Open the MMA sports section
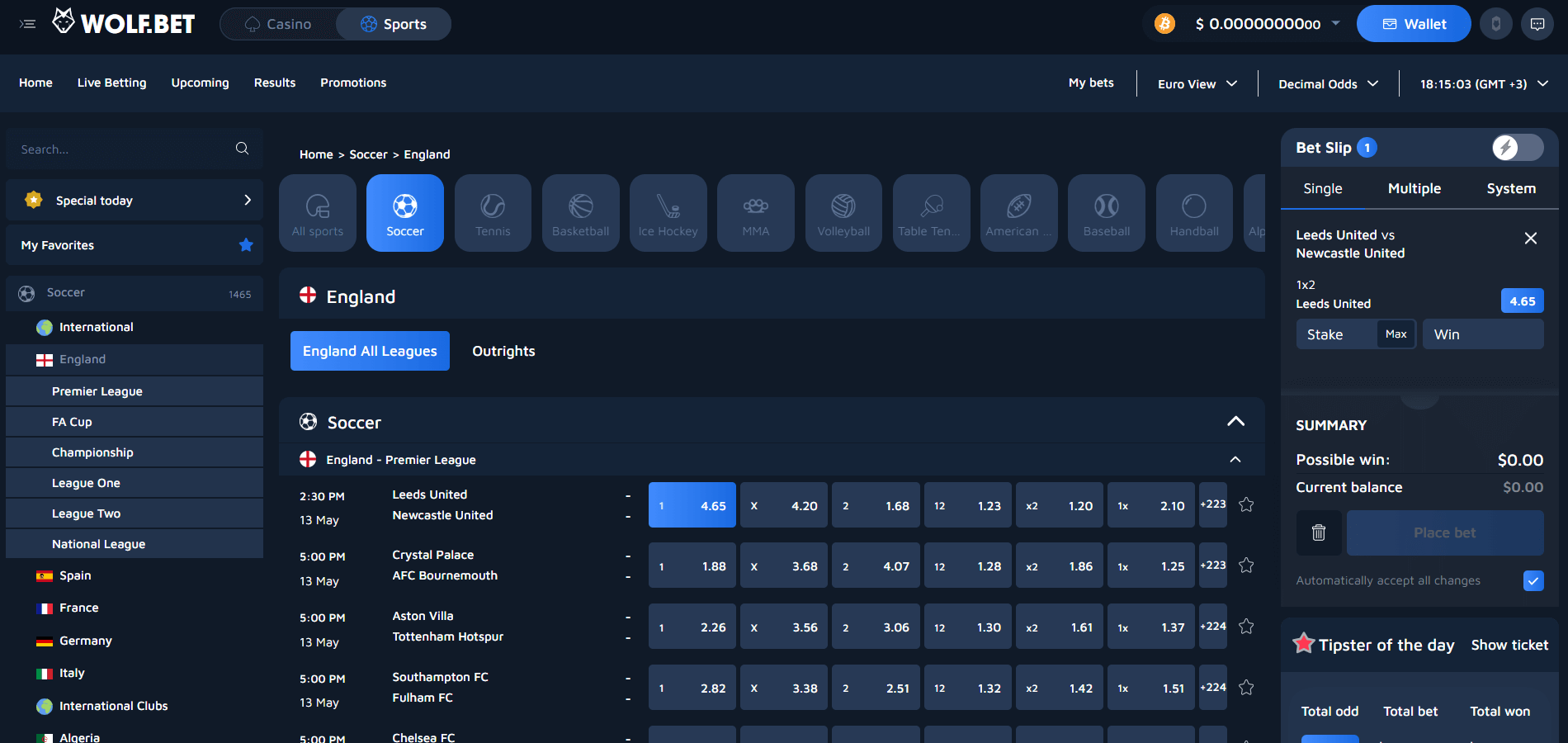 coord(755,212)
